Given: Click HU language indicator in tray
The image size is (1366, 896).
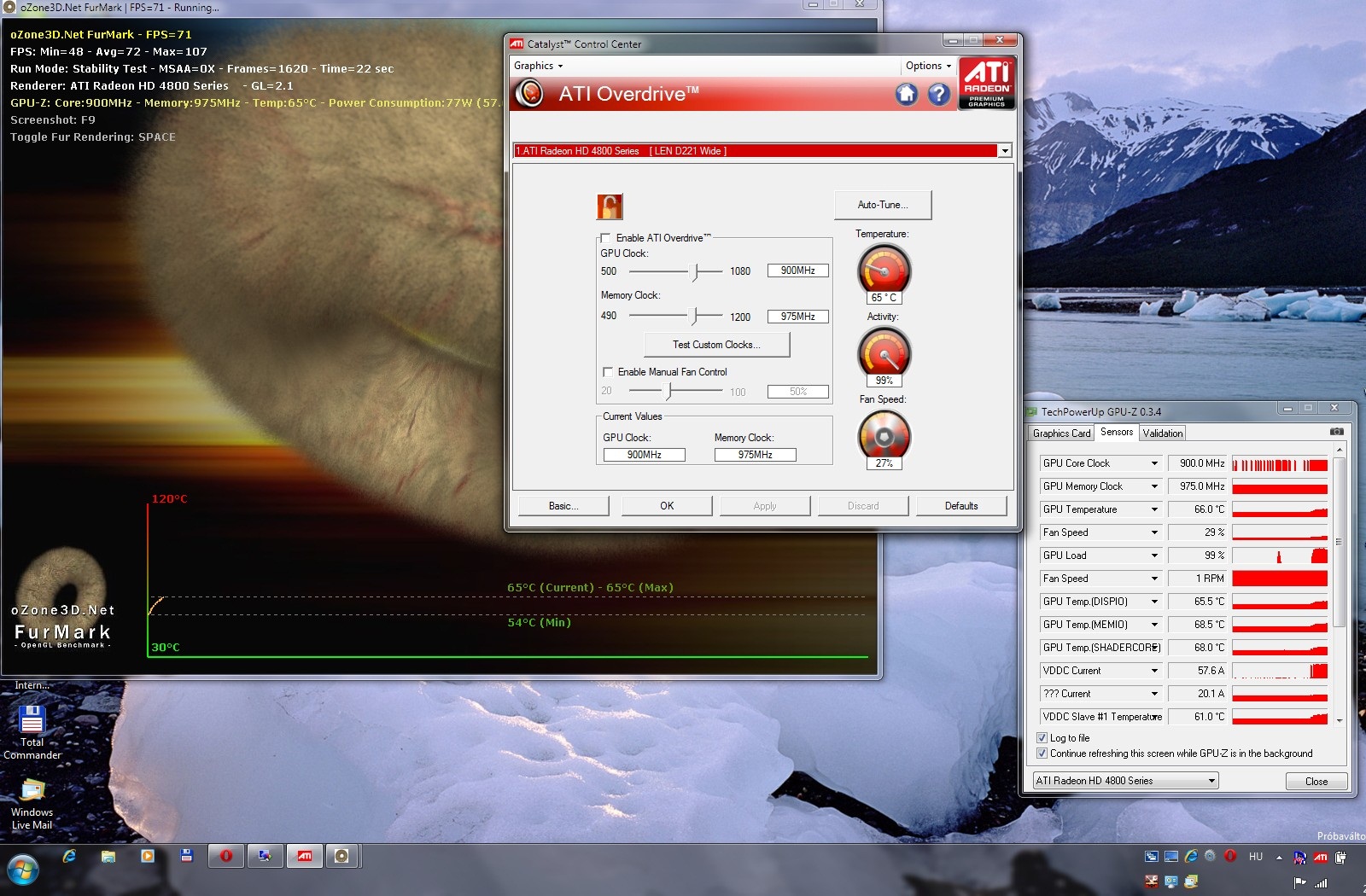Looking at the screenshot, I should [1256, 857].
